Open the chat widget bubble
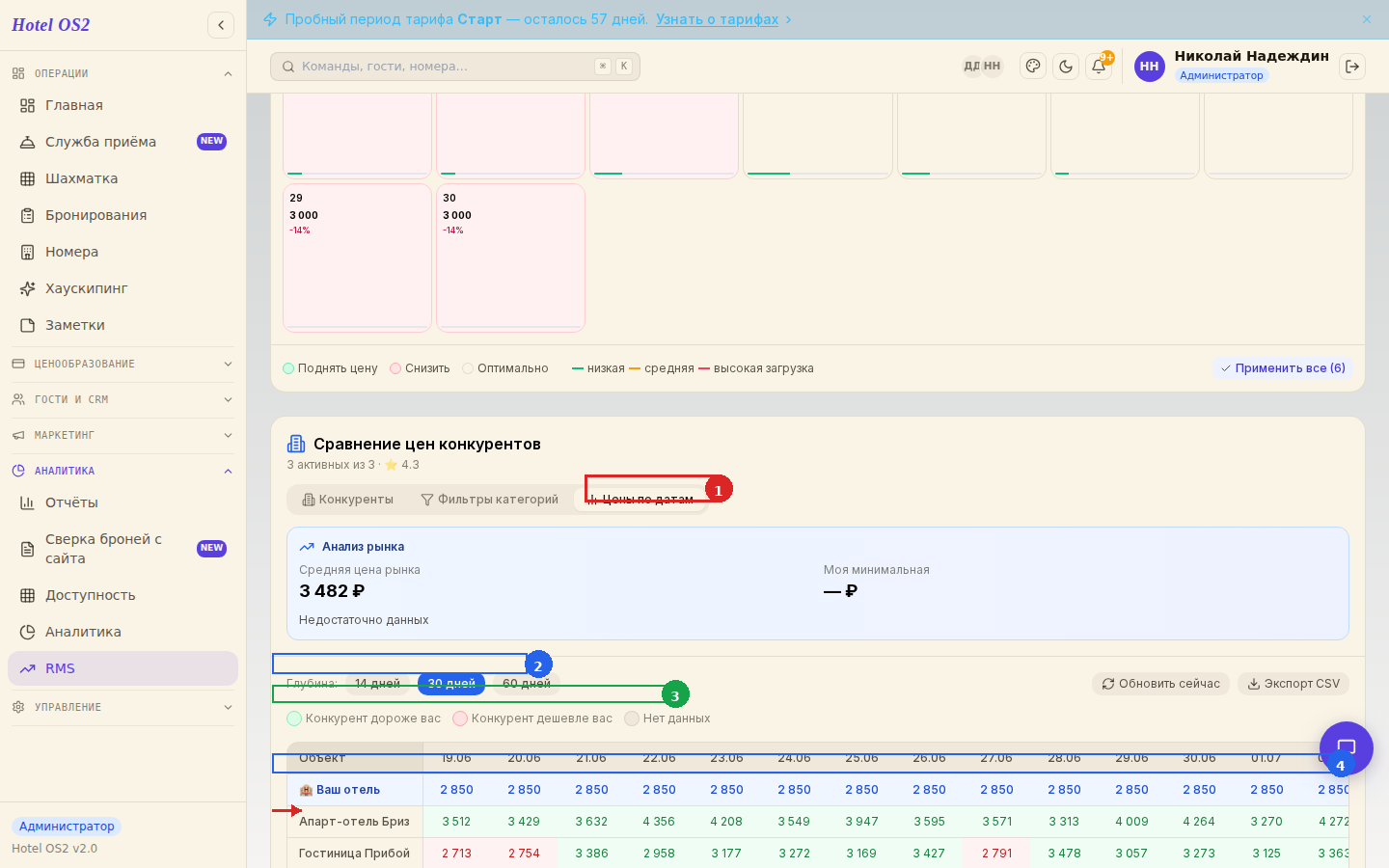 (1347, 747)
